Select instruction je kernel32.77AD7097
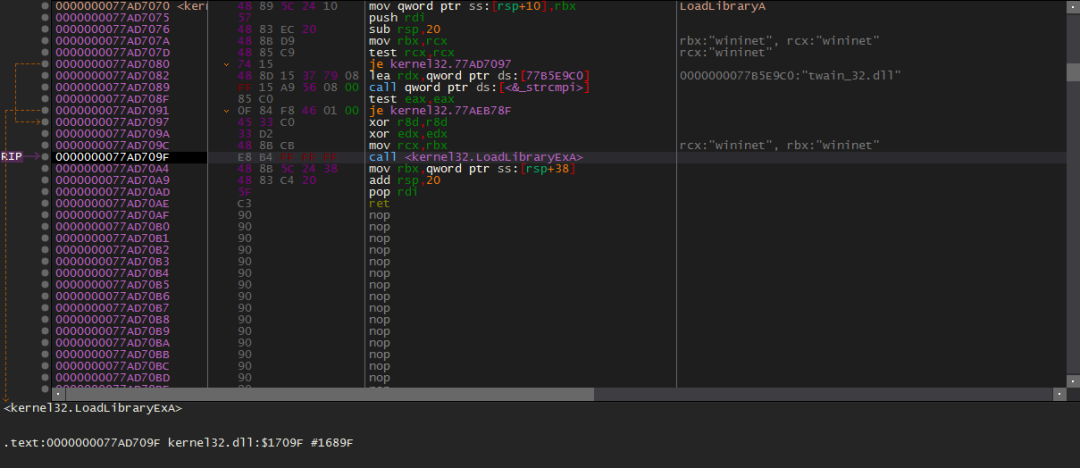Viewport: 1080px width, 468px height. click(x=440, y=64)
